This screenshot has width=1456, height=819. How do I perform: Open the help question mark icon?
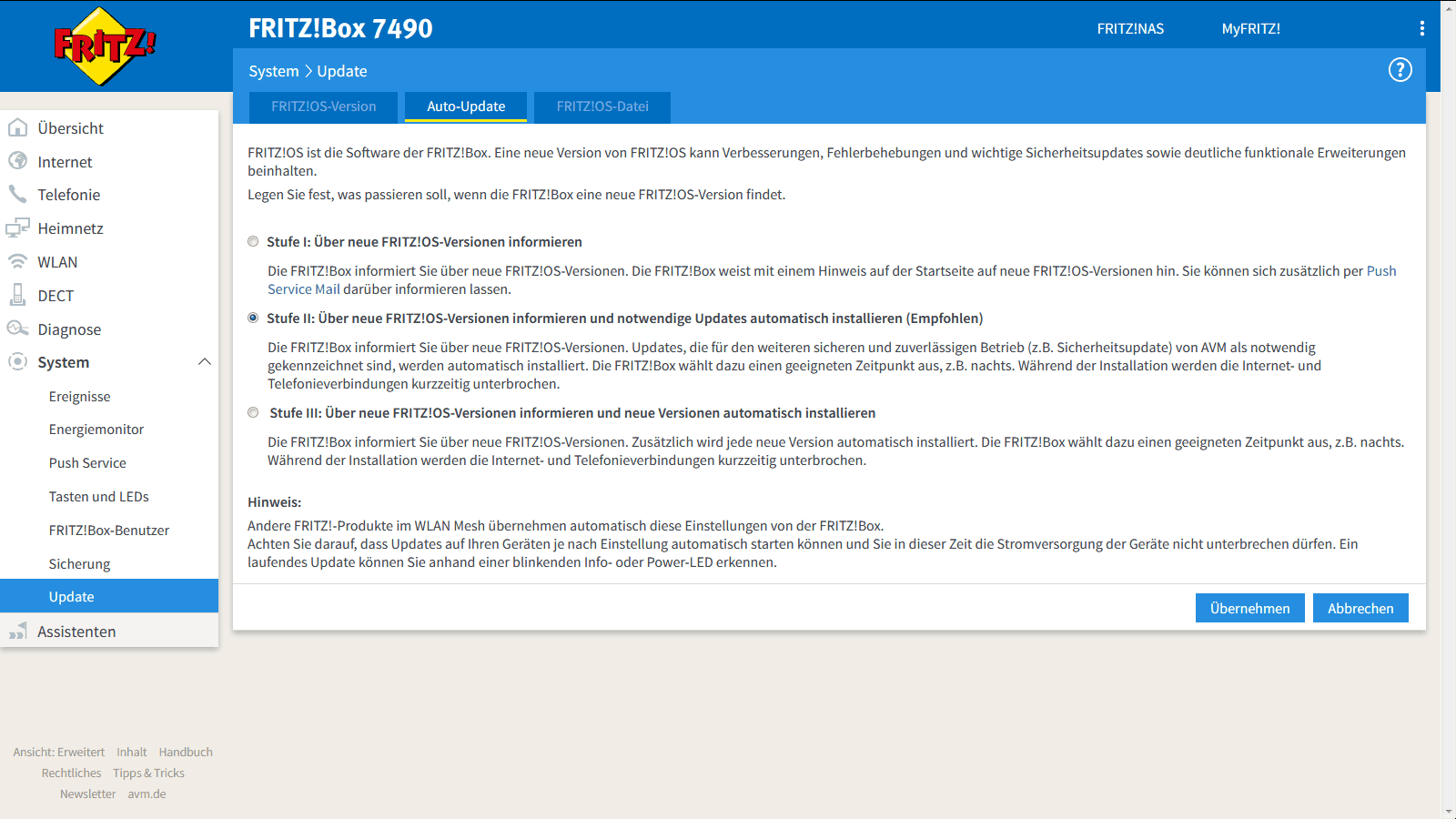tap(1400, 70)
